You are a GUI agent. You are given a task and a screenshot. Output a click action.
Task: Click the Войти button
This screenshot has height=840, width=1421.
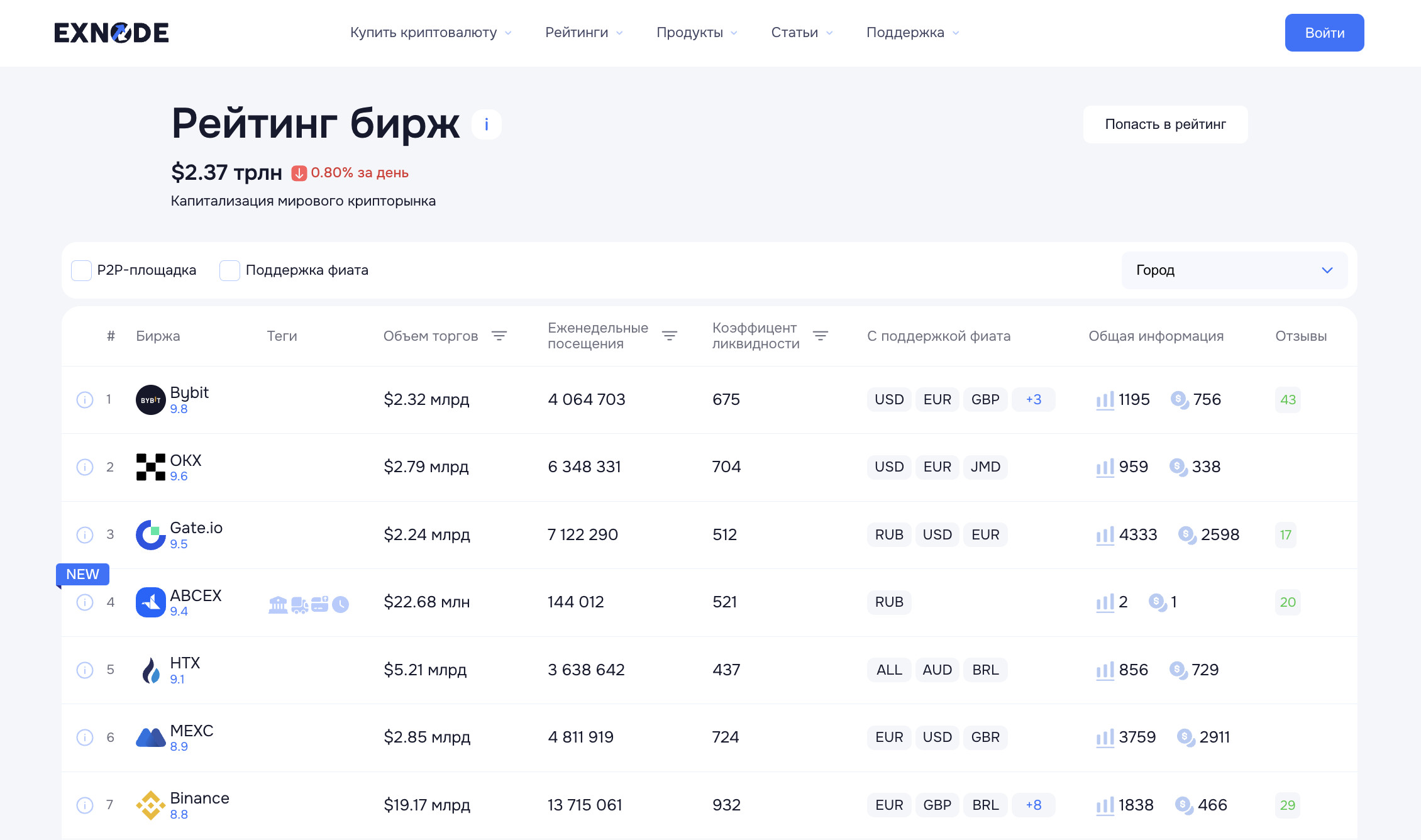(x=1324, y=33)
